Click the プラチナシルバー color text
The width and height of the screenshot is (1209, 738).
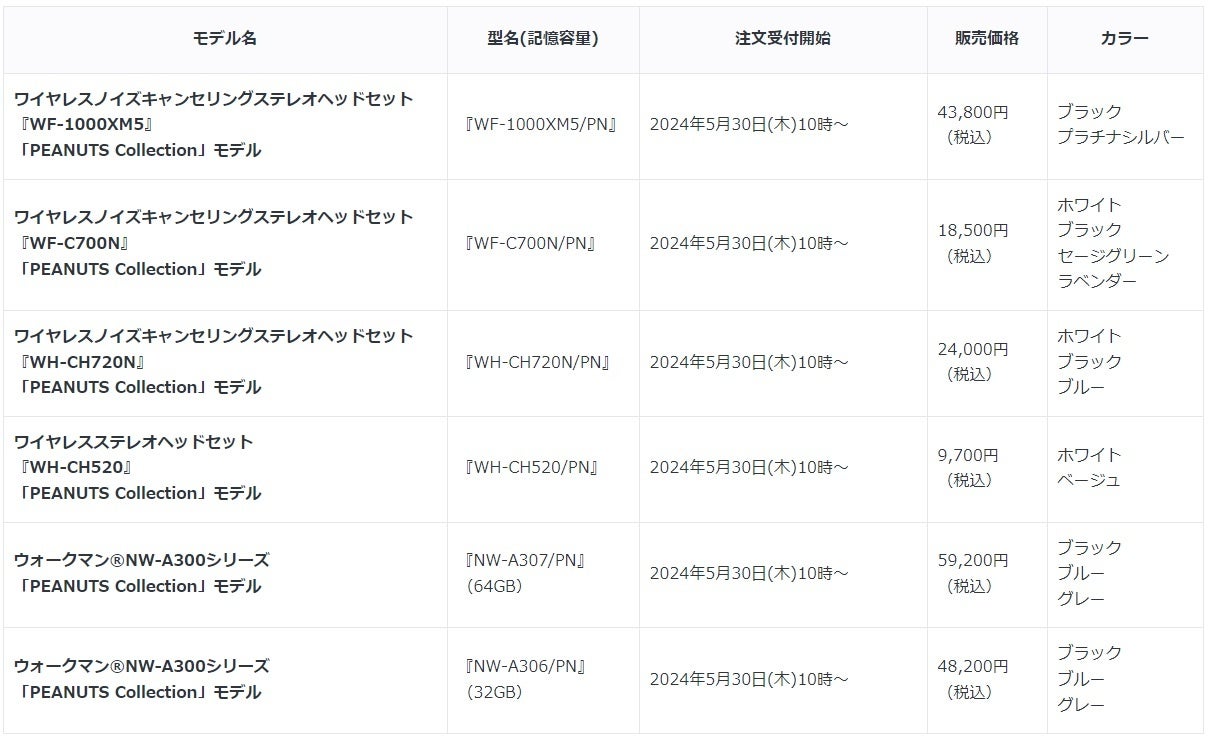point(1121,138)
